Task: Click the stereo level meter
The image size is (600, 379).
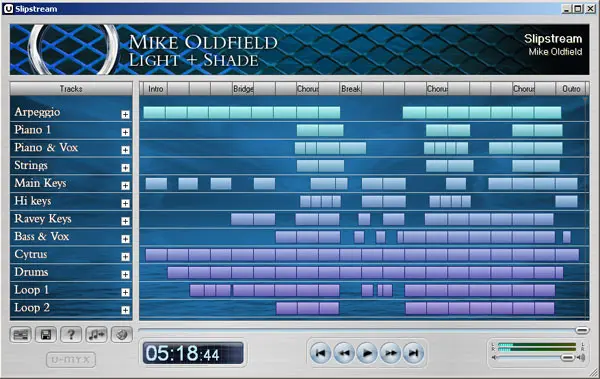Action: coord(537,347)
